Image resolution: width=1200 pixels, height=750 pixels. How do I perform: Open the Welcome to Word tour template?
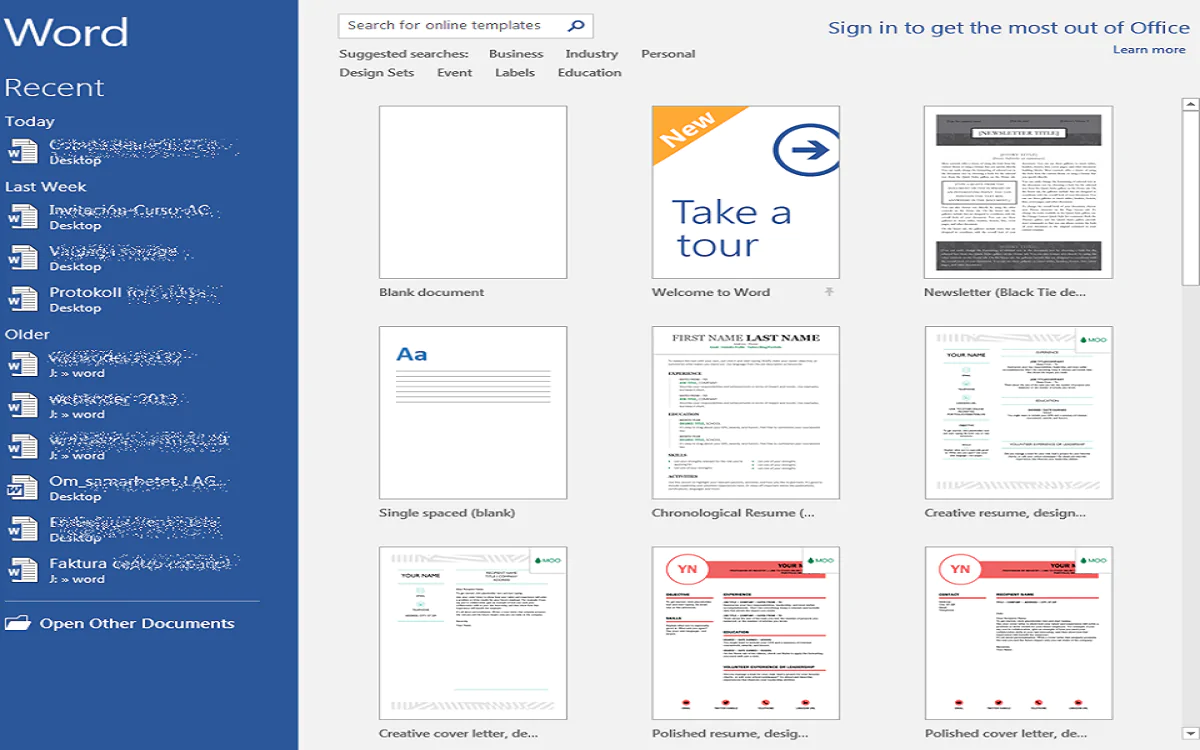tap(746, 192)
